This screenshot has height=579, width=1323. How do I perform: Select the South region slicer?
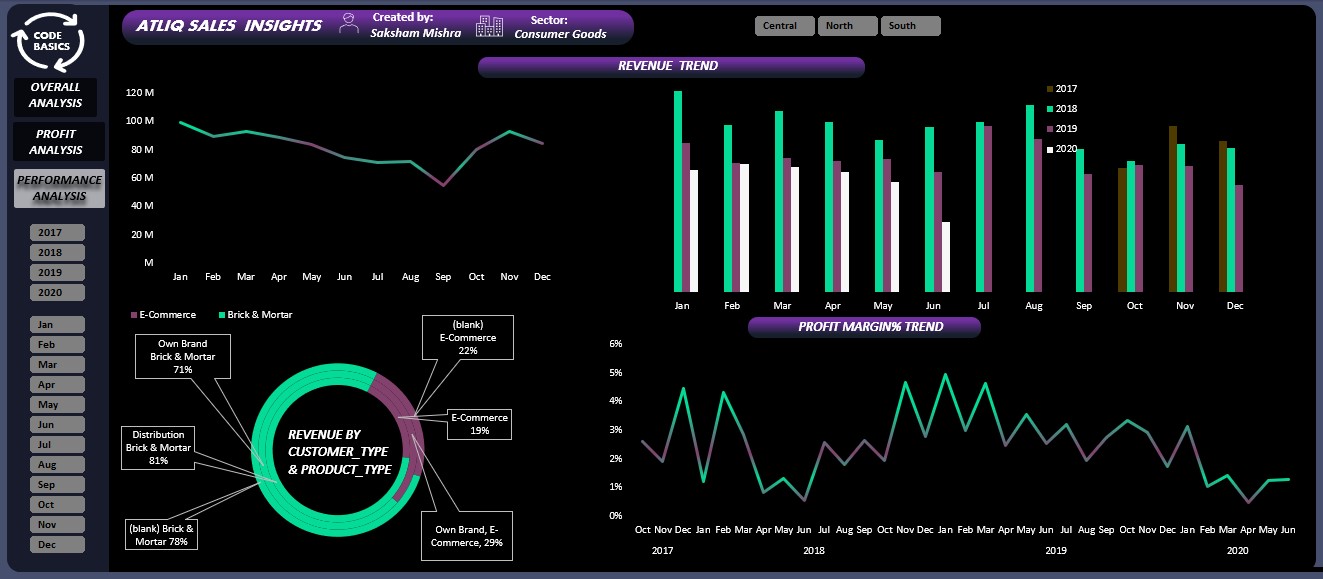(910, 26)
